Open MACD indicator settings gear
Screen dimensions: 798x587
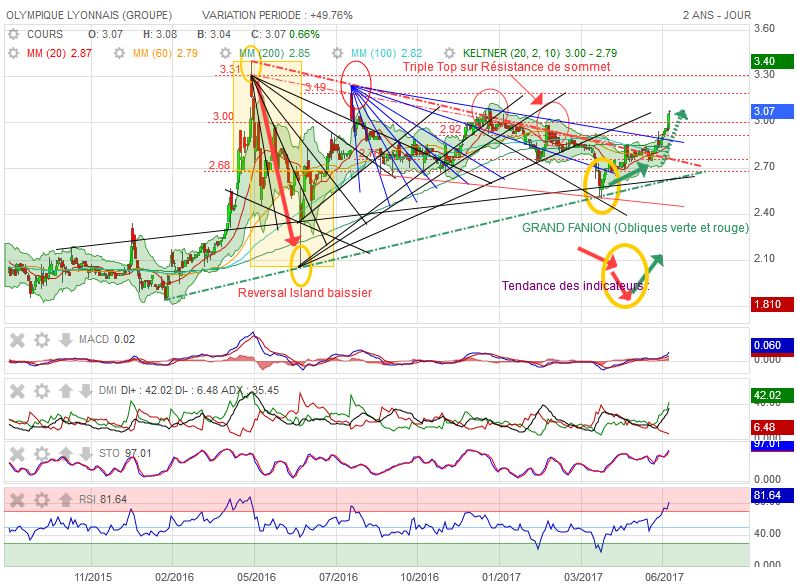42,340
